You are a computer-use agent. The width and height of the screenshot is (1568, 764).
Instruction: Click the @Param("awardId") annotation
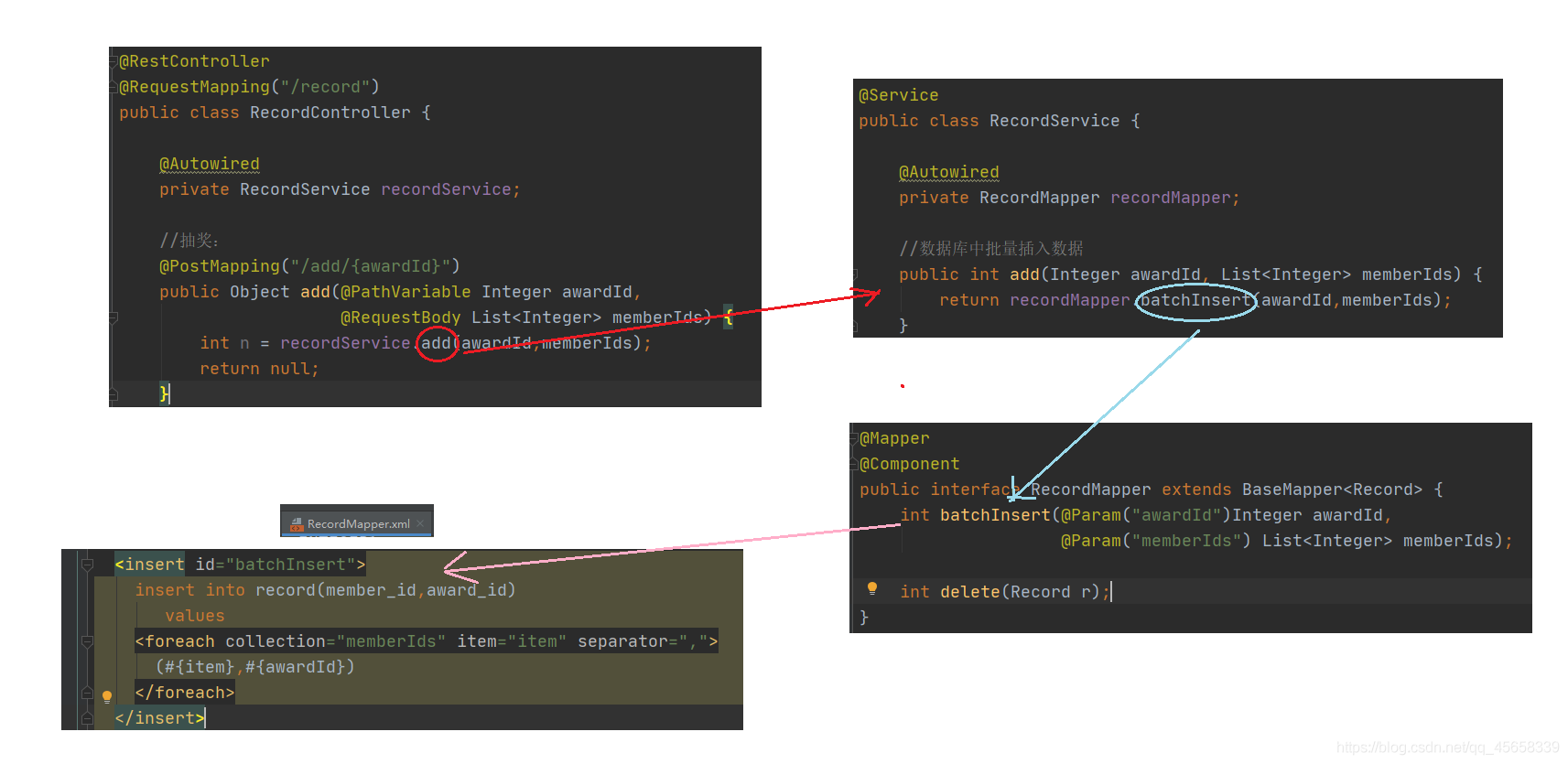tap(1146, 515)
